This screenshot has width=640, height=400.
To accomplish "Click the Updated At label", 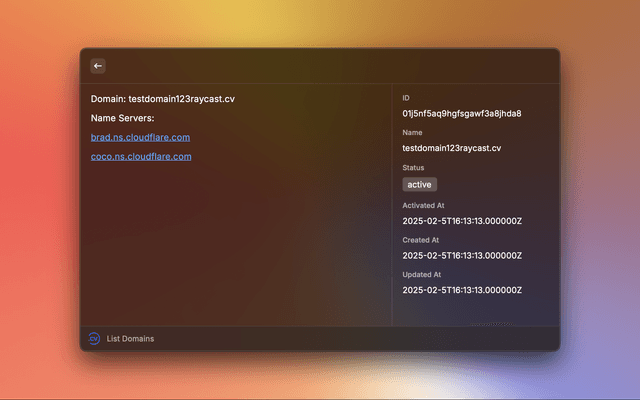I will point(421,274).
